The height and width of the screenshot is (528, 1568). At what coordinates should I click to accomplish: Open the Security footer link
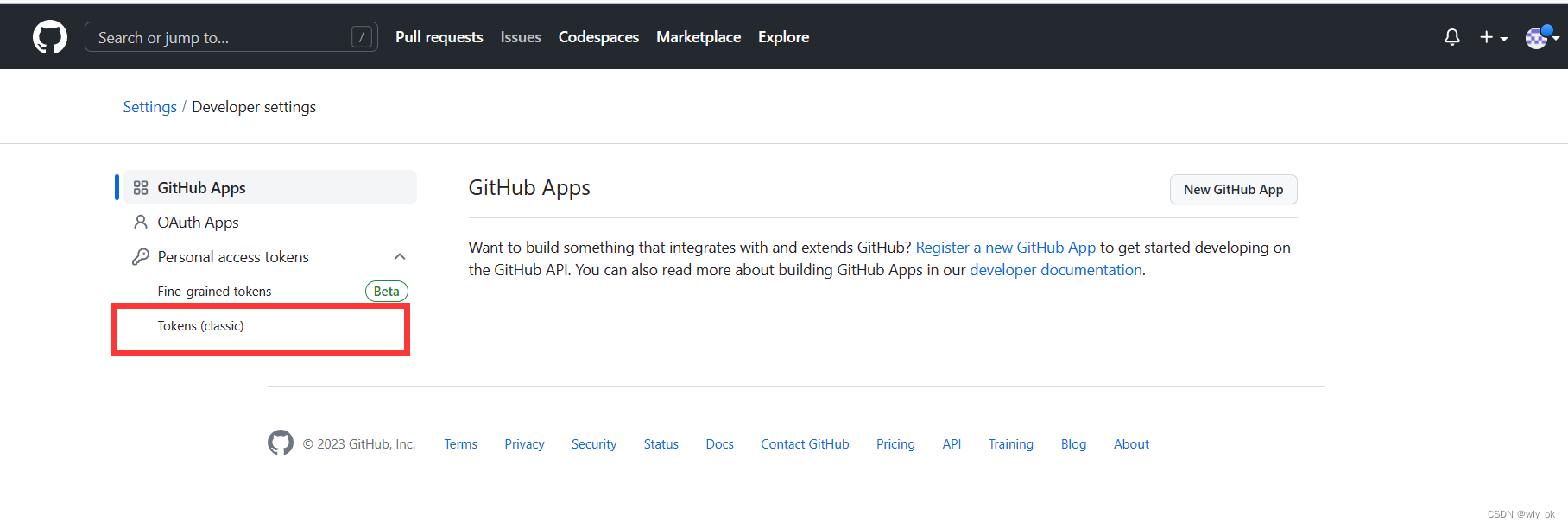pos(594,444)
